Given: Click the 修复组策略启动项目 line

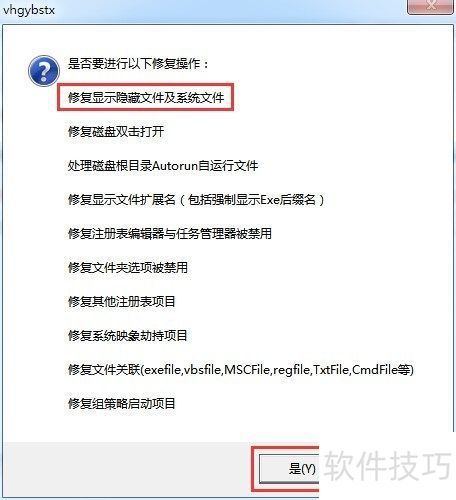Looking at the screenshot, I should [122, 404].
